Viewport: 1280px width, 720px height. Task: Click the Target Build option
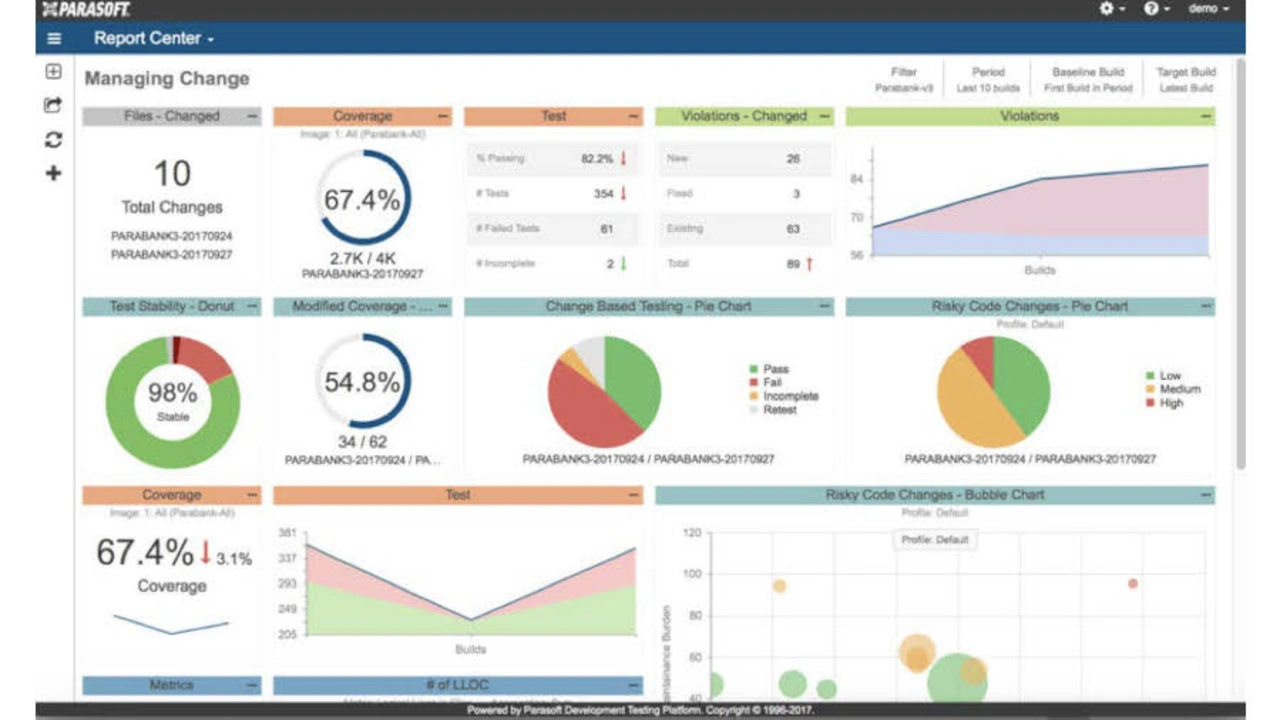tap(1186, 79)
